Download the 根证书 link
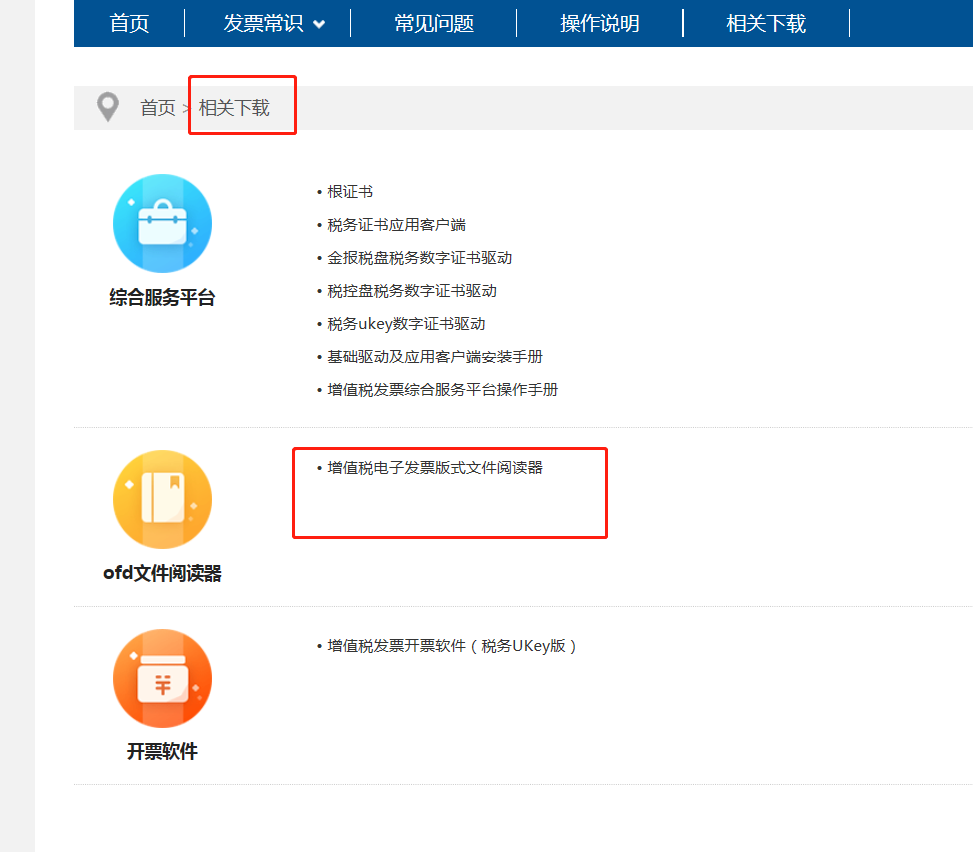The width and height of the screenshot is (973, 852). point(350,192)
